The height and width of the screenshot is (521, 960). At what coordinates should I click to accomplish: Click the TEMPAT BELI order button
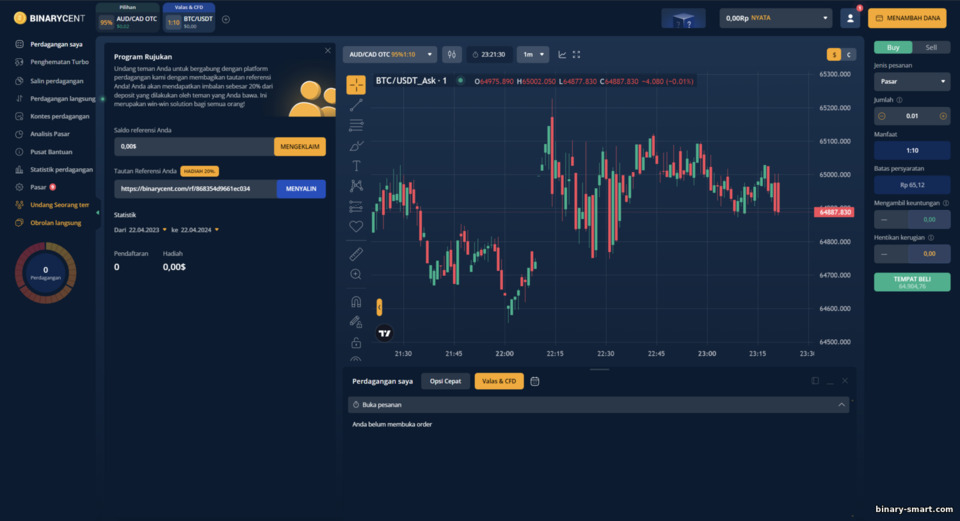(x=912, y=282)
